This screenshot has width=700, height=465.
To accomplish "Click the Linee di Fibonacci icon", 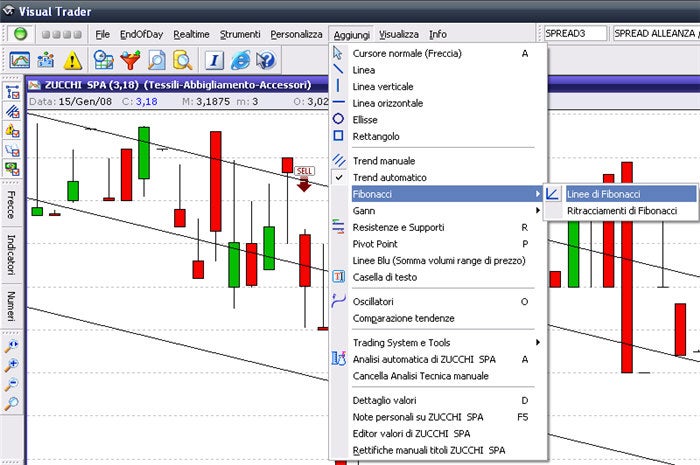I will tap(552, 194).
